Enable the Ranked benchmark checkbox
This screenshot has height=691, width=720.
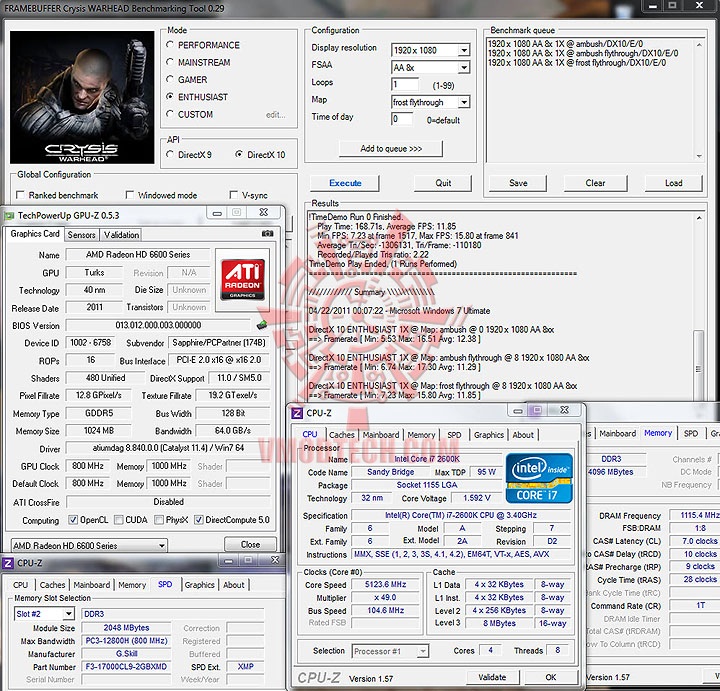(20, 195)
